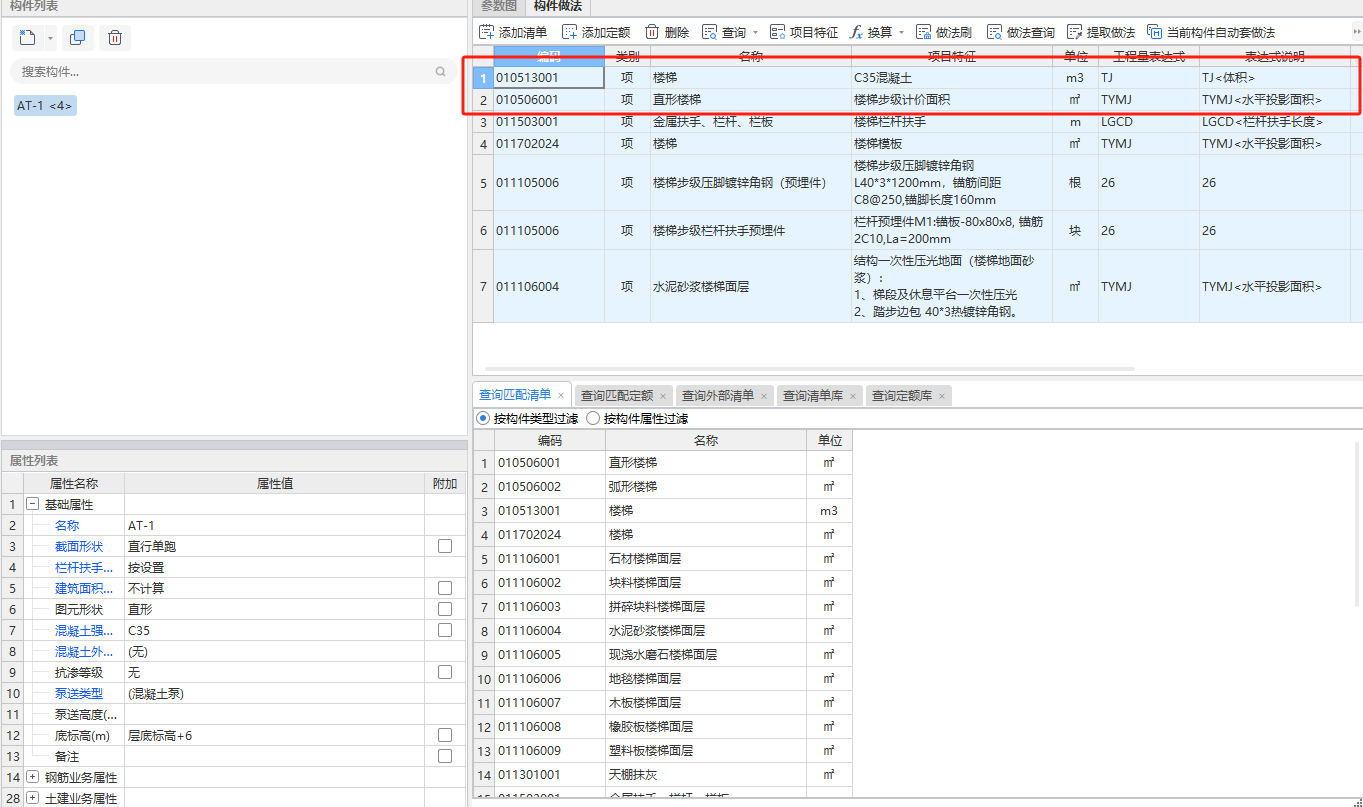This screenshot has width=1363, height=807.
Task: Click the delete component trash icon
Action: point(115,39)
